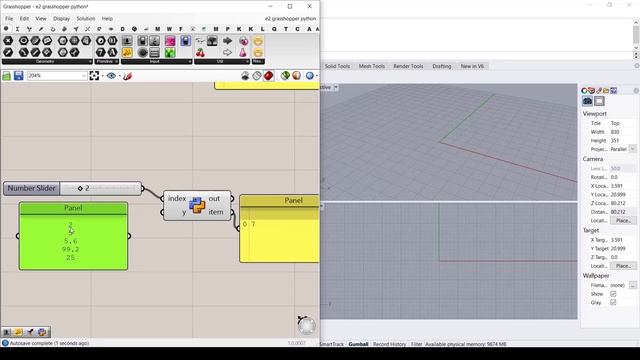Add a yellow Panel from the Input group
Screen dimensions: 640x360
coord(127,52)
